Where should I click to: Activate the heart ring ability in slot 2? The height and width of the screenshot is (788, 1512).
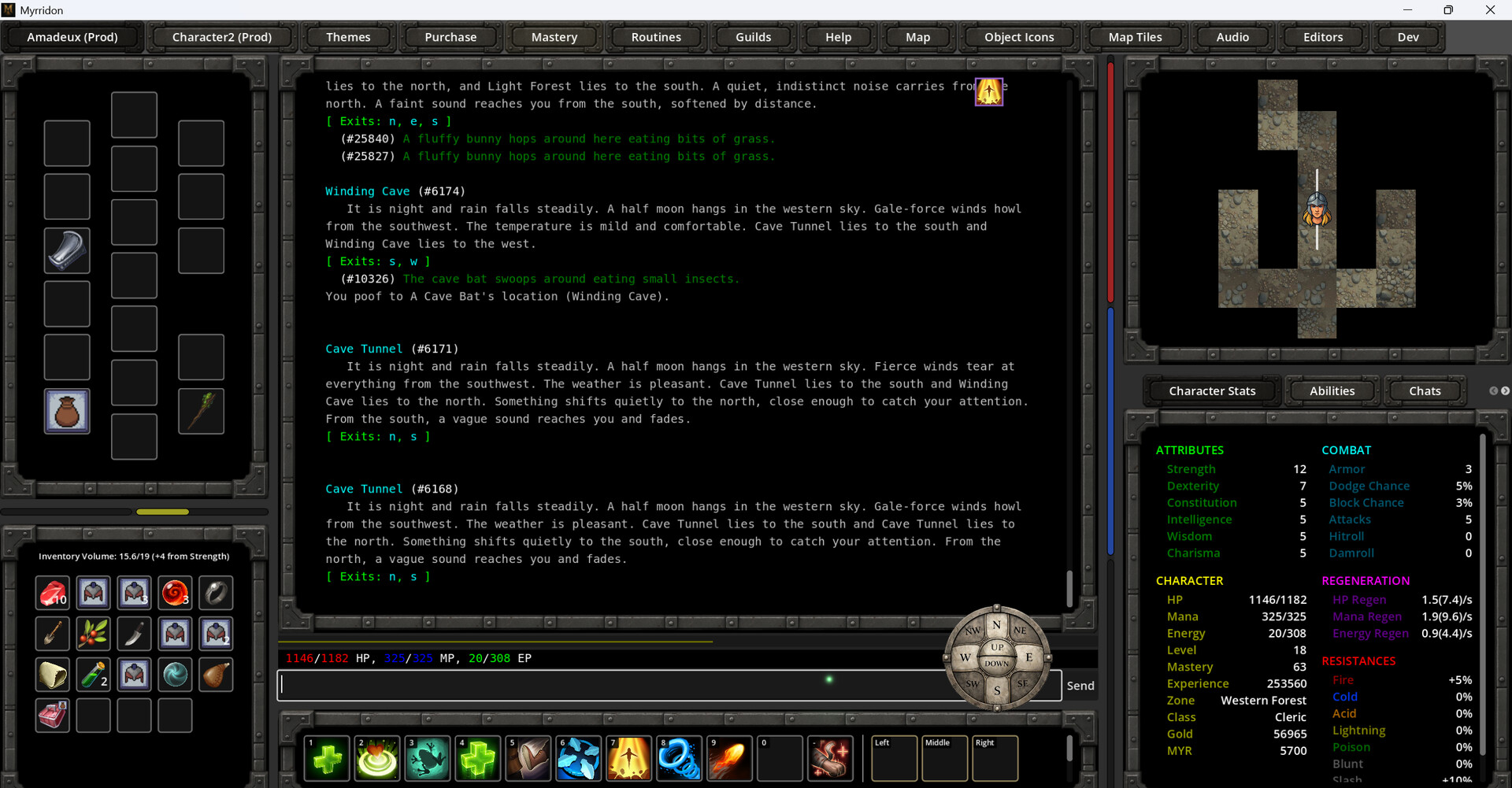[377, 758]
